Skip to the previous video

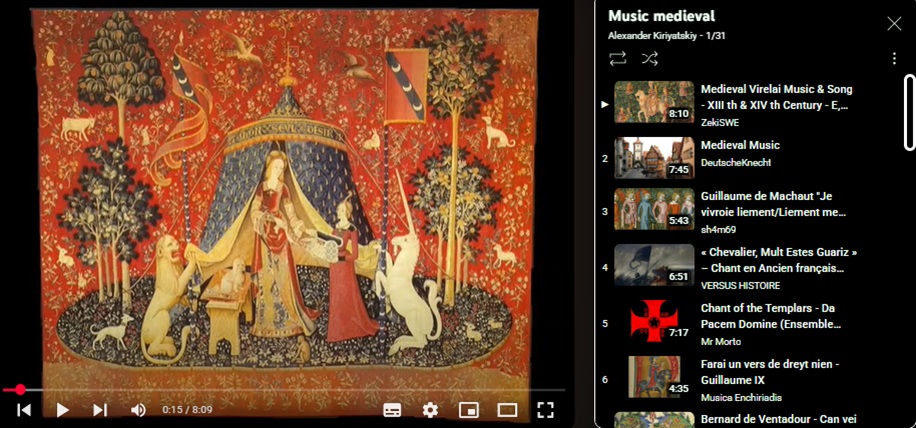click(x=25, y=409)
